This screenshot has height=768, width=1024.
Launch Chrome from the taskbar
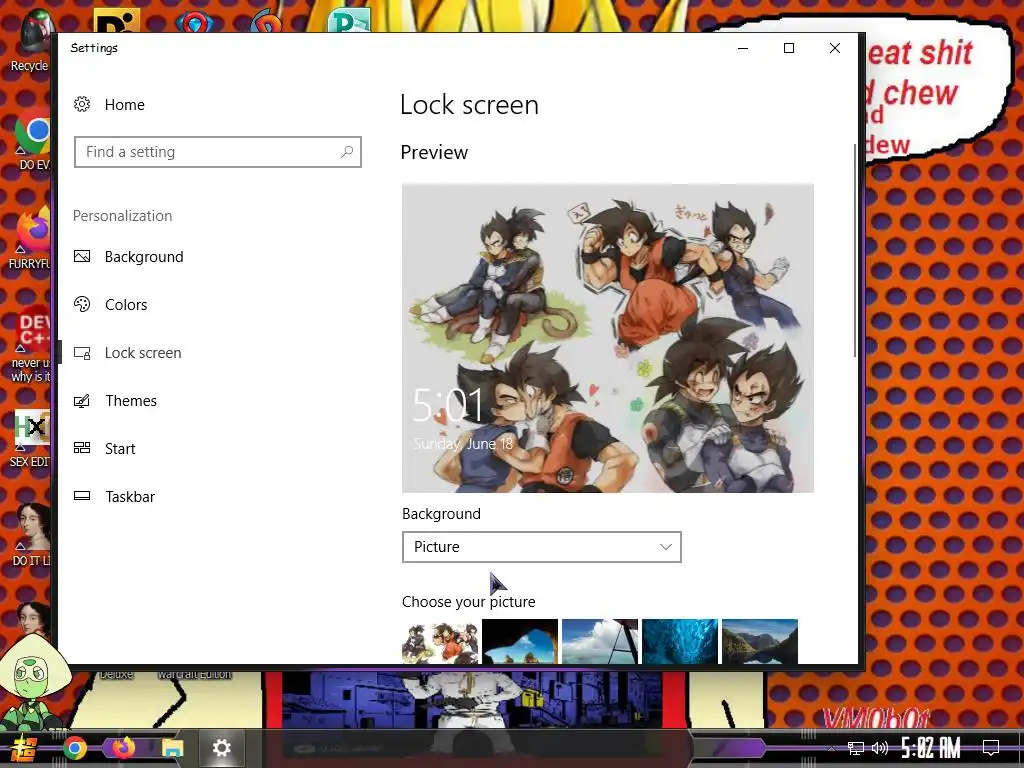pyautogui.click(x=74, y=748)
